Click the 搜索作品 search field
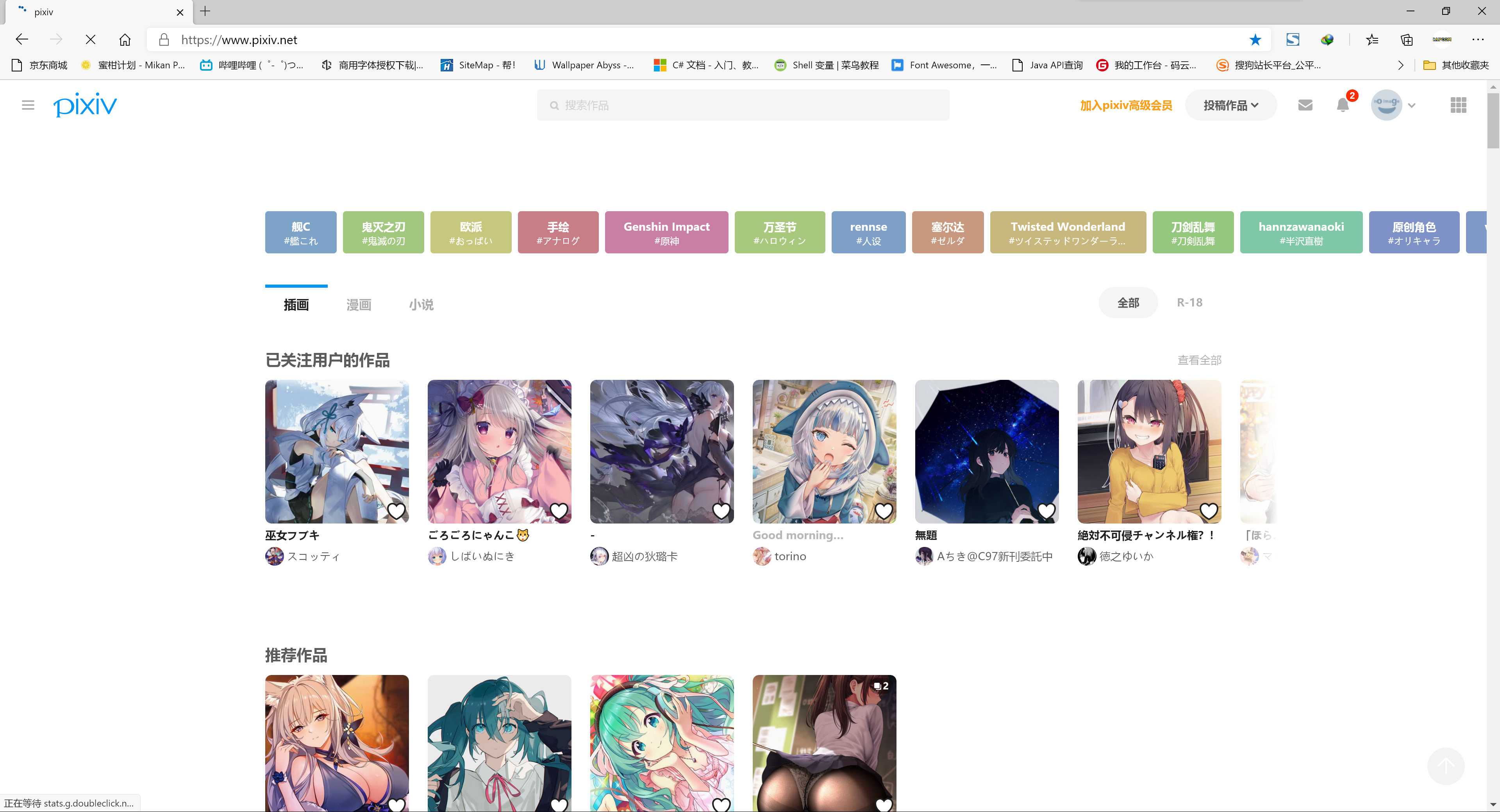The image size is (1500, 812). click(x=743, y=105)
